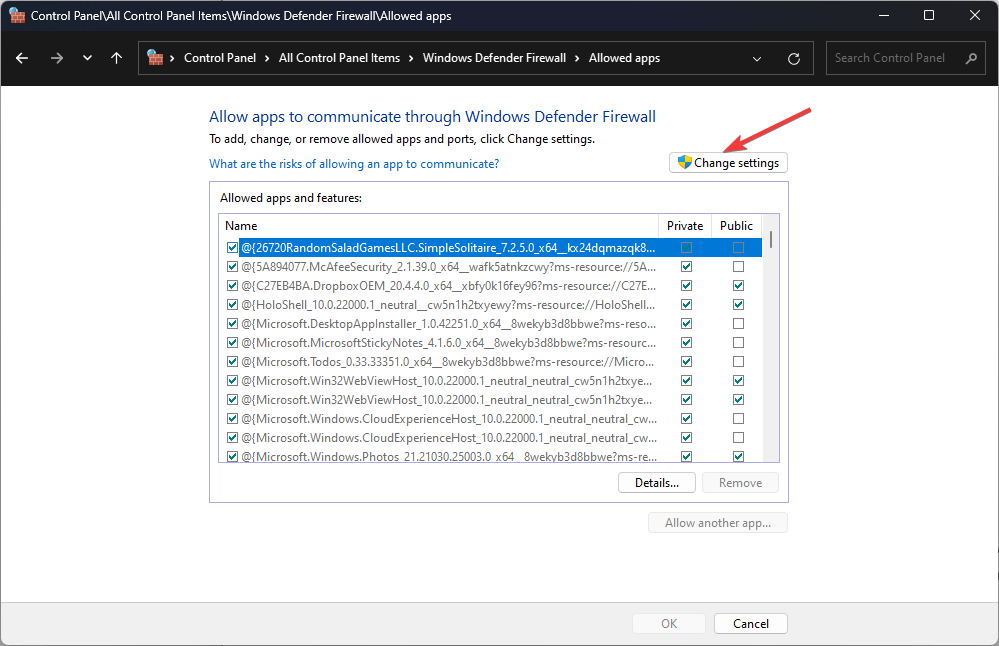Image resolution: width=999 pixels, height=646 pixels.
Task: Click the Cancel button
Action: [x=751, y=624]
